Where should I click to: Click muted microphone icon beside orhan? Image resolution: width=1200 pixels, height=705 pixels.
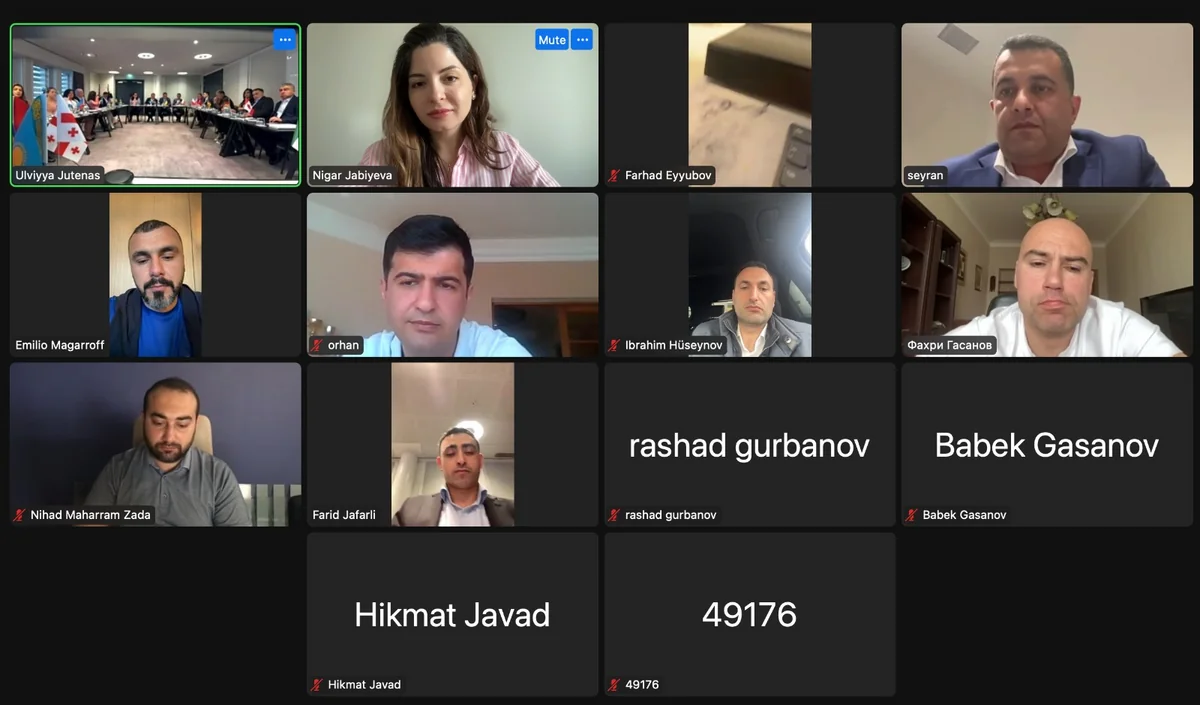click(x=318, y=345)
